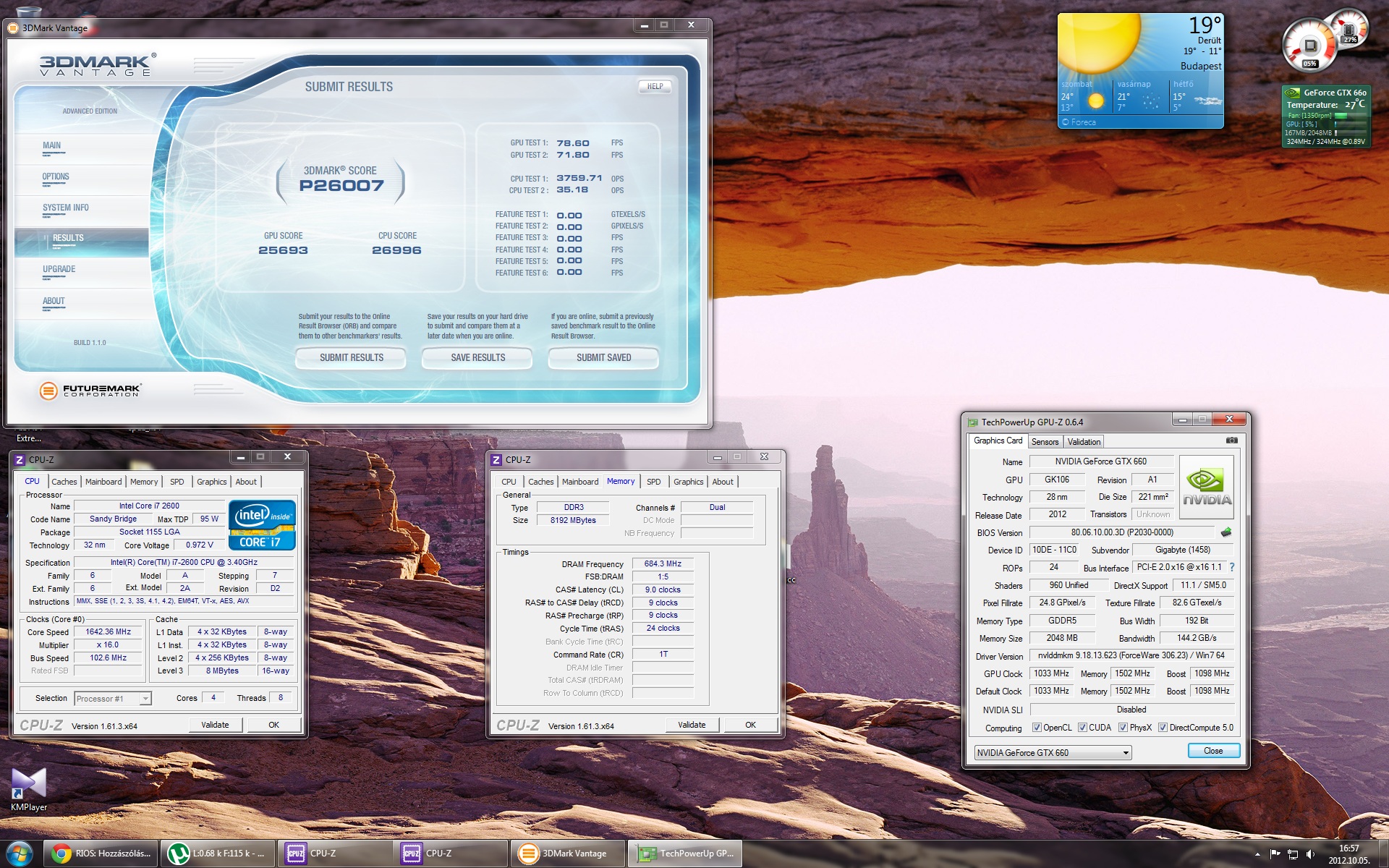Click Validate in the Memory CPU-Z window
The height and width of the screenshot is (868, 1389).
coord(691,725)
